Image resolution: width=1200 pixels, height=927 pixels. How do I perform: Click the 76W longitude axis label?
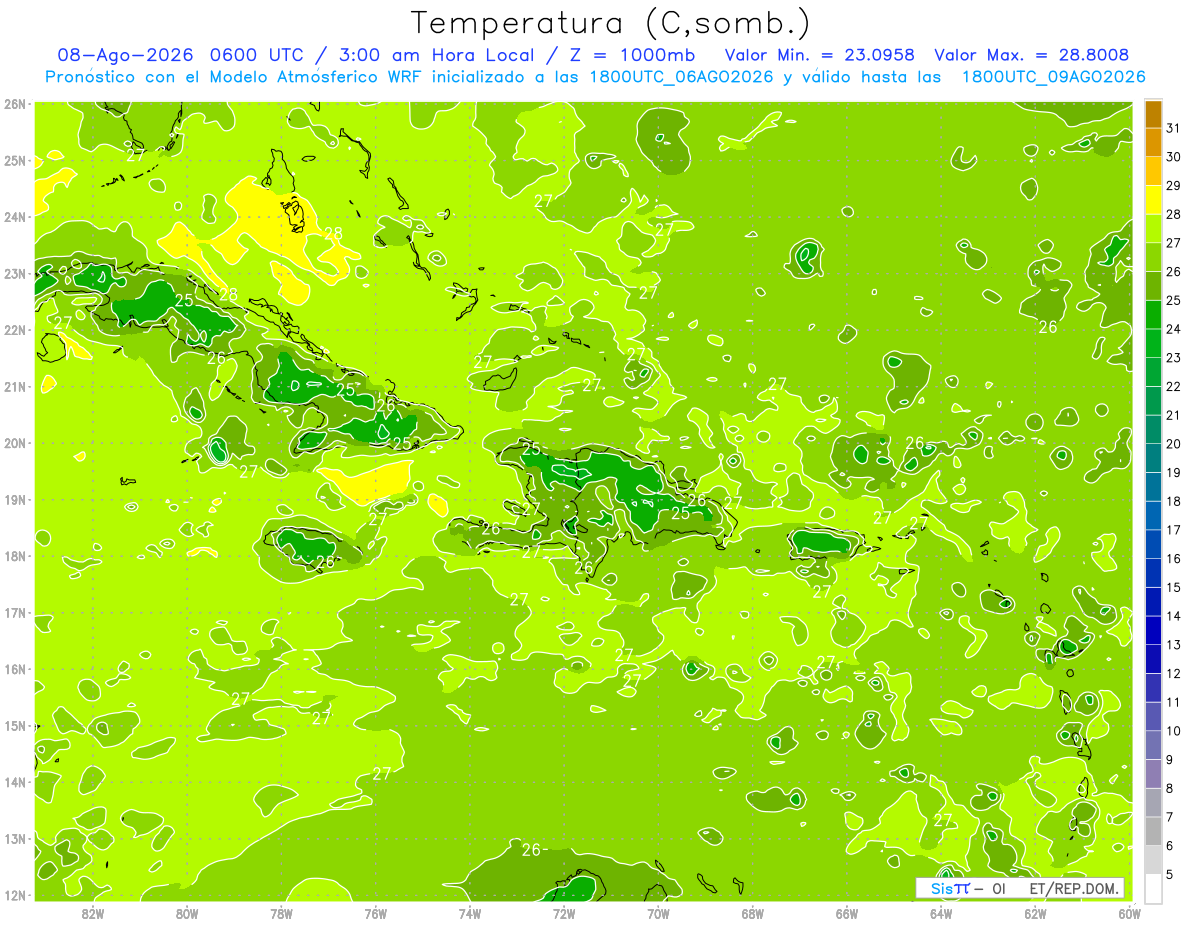click(376, 913)
